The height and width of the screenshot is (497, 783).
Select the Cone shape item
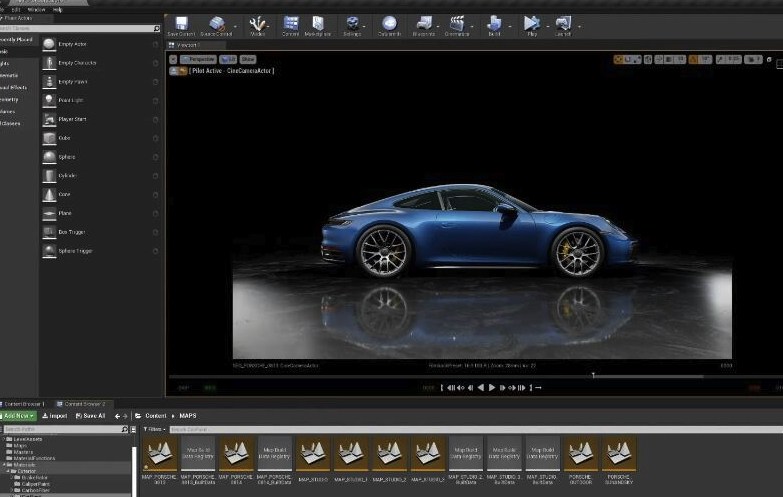[100, 194]
